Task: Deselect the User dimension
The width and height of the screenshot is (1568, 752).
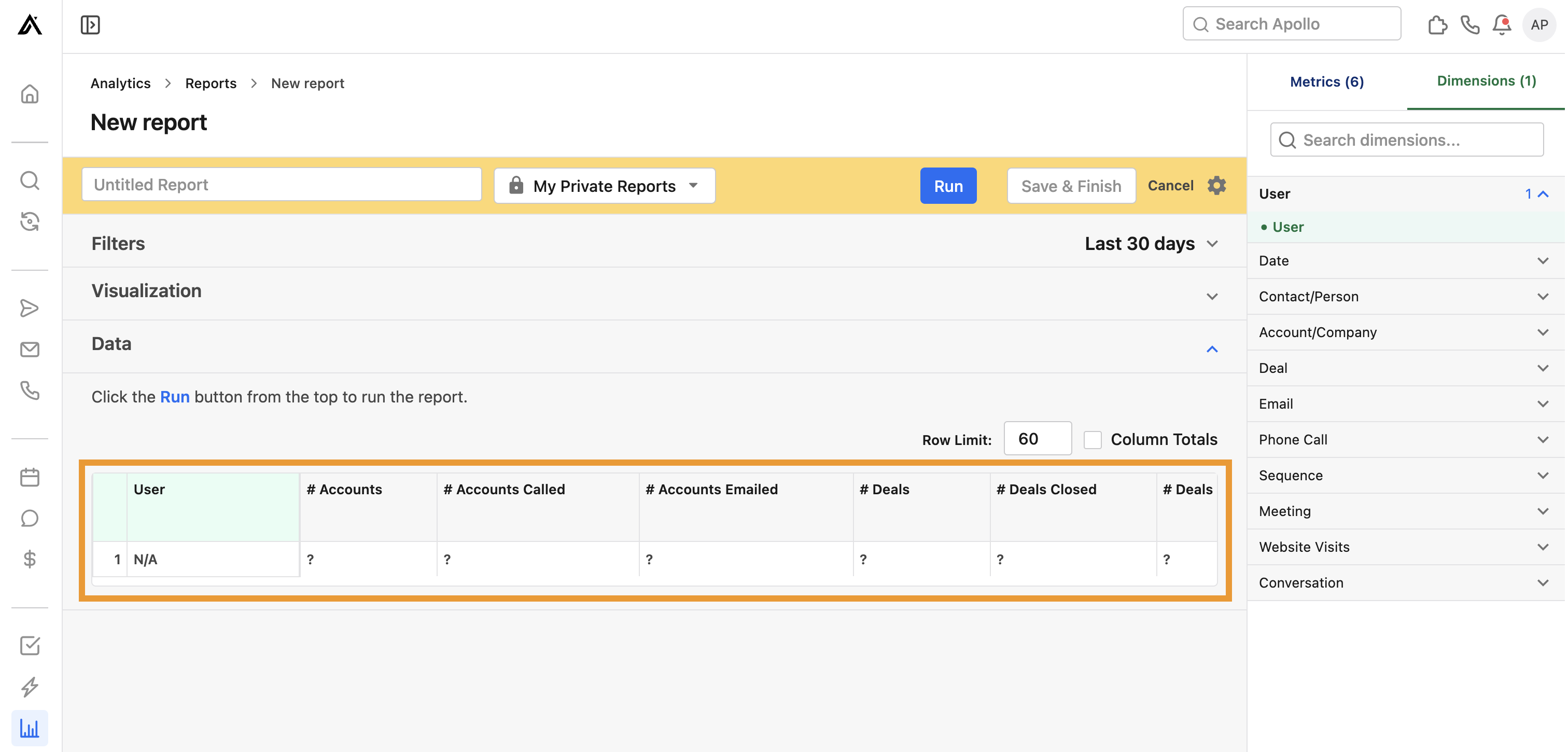Action: (x=1289, y=227)
